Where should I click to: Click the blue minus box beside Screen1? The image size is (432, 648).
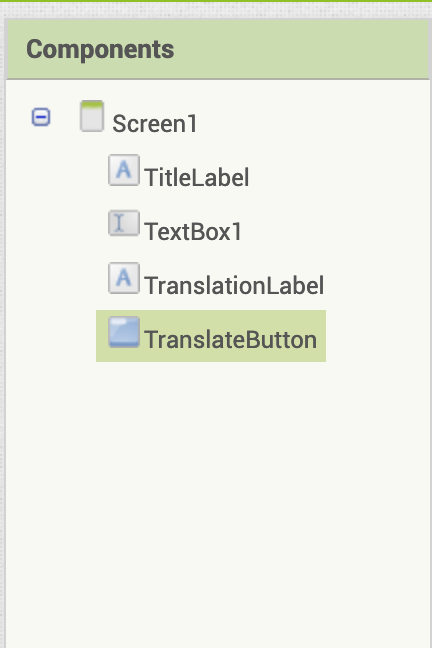pyautogui.click(x=41, y=117)
